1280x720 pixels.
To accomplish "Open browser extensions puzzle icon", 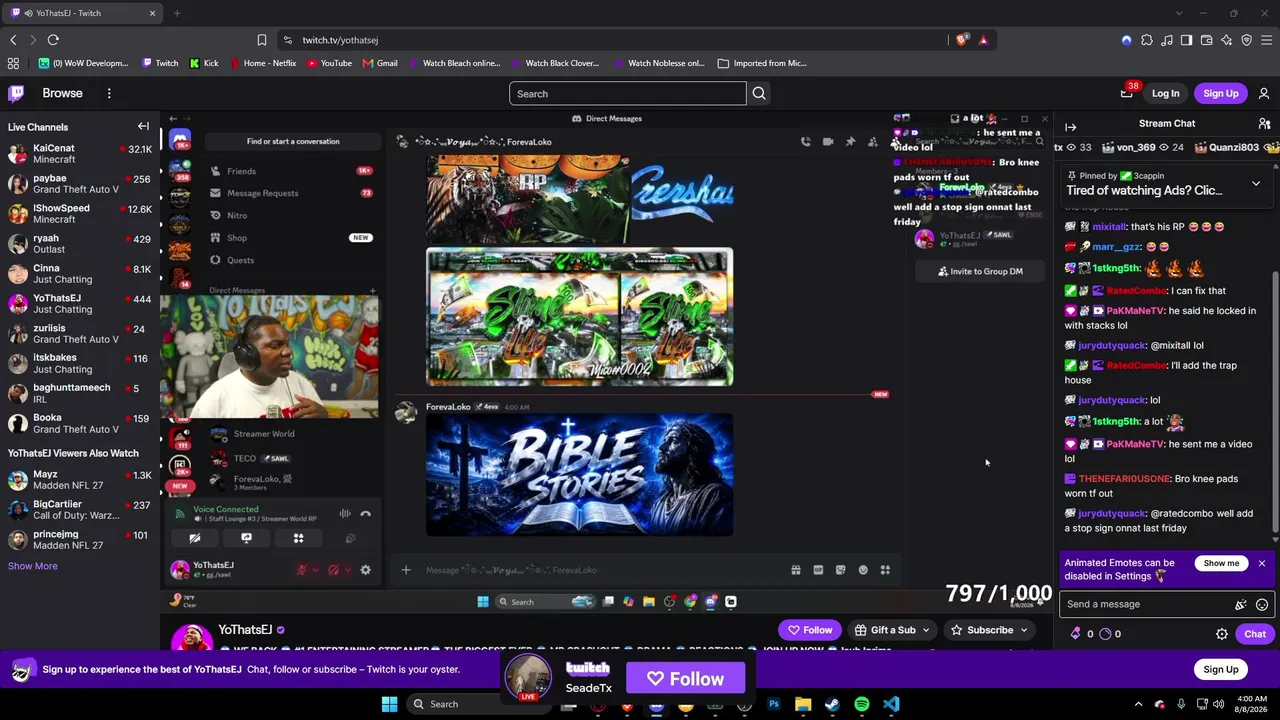I will [x=1146, y=40].
